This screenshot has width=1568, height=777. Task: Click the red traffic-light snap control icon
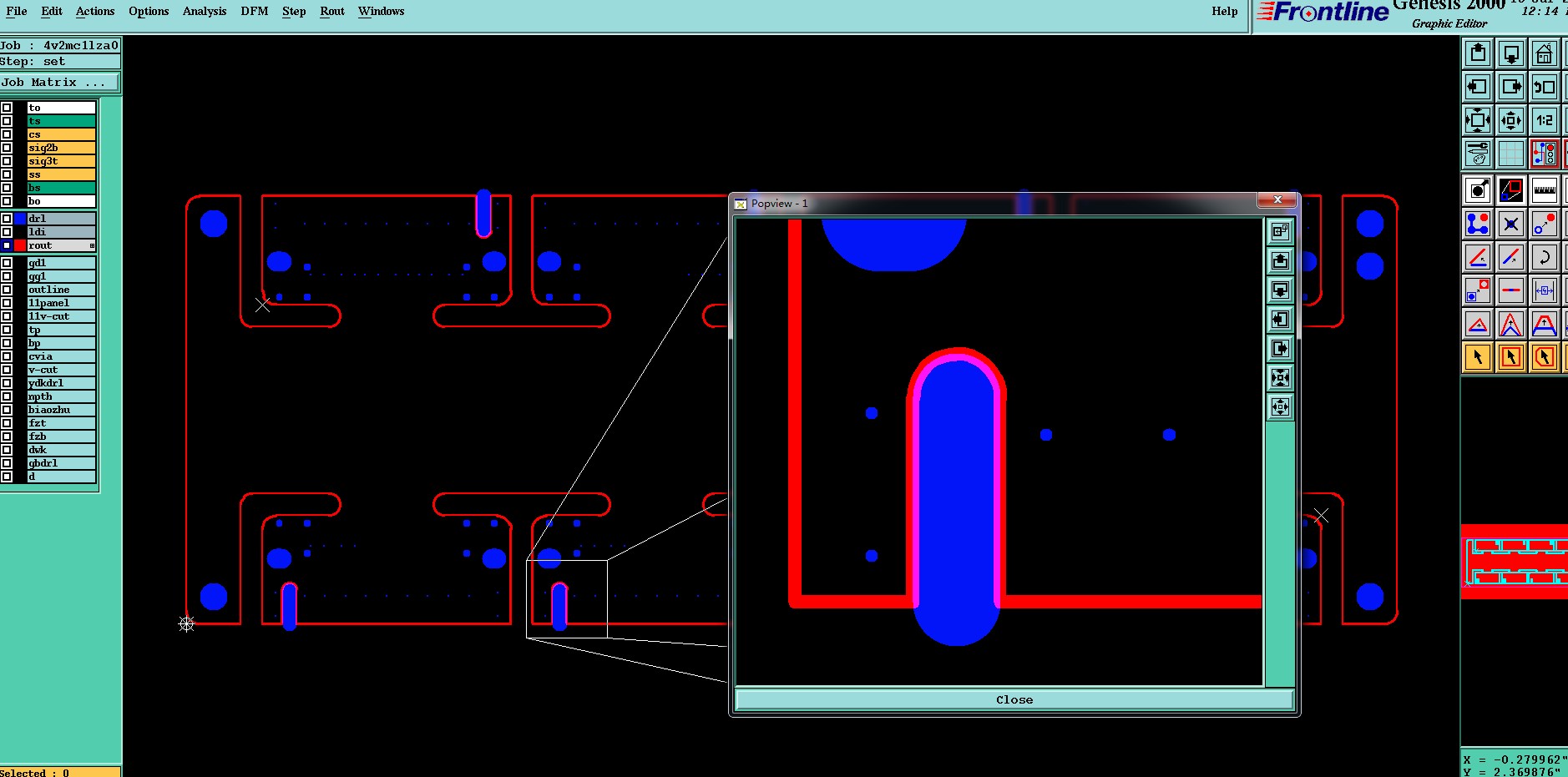(x=1545, y=154)
